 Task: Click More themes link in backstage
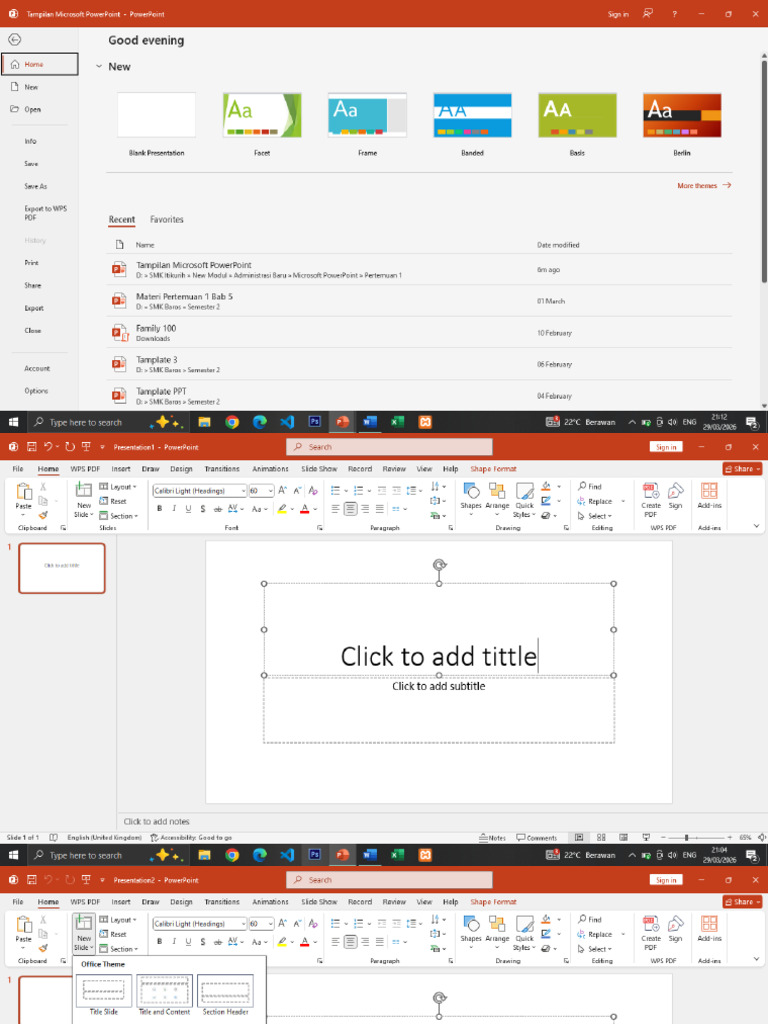[x=704, y=185]
